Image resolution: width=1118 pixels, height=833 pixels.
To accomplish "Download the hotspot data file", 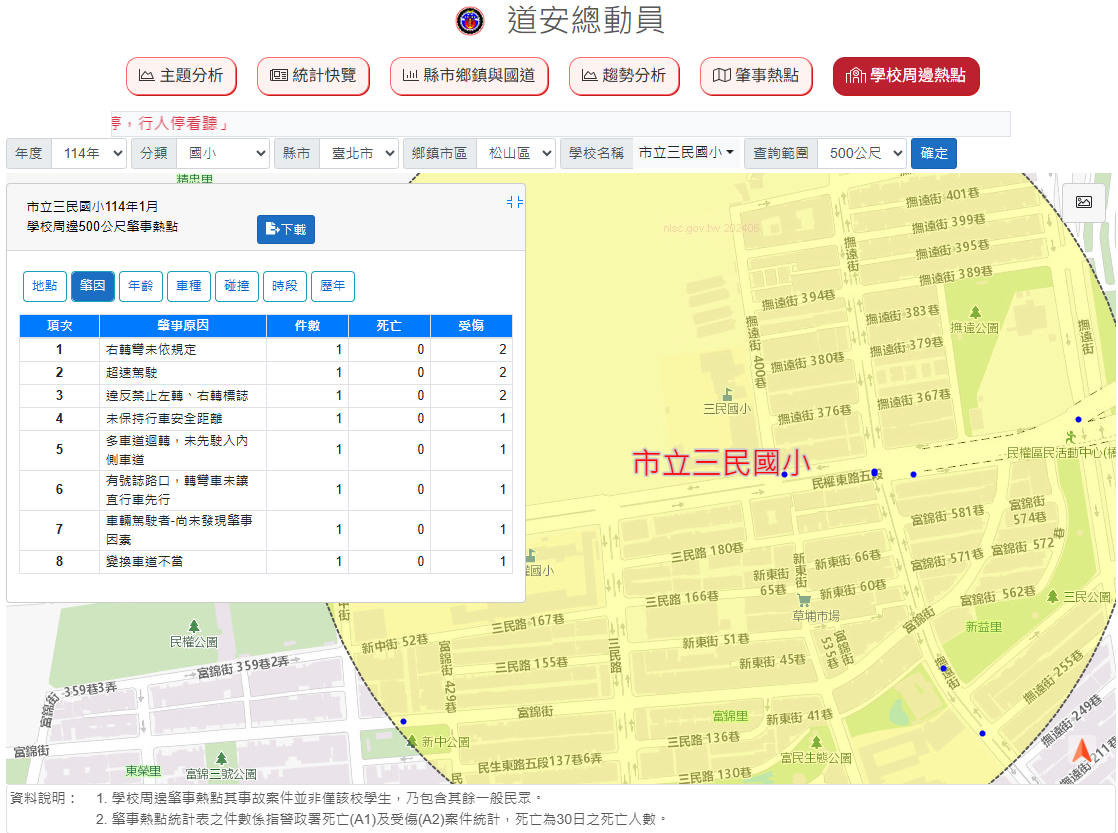I will (x=286, y=229).
